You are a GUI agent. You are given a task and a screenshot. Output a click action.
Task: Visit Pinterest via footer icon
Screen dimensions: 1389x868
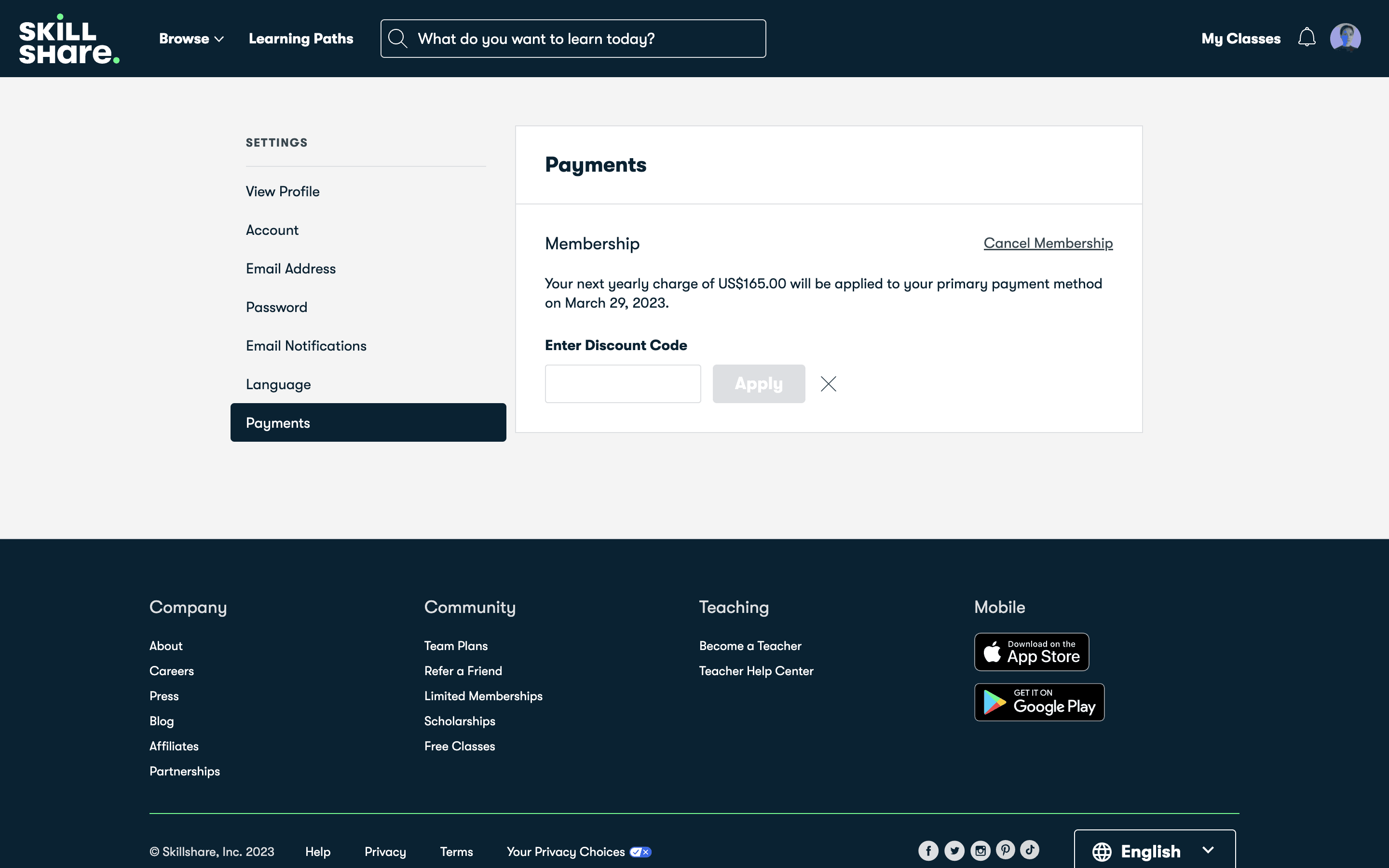tap(1005, 850)
